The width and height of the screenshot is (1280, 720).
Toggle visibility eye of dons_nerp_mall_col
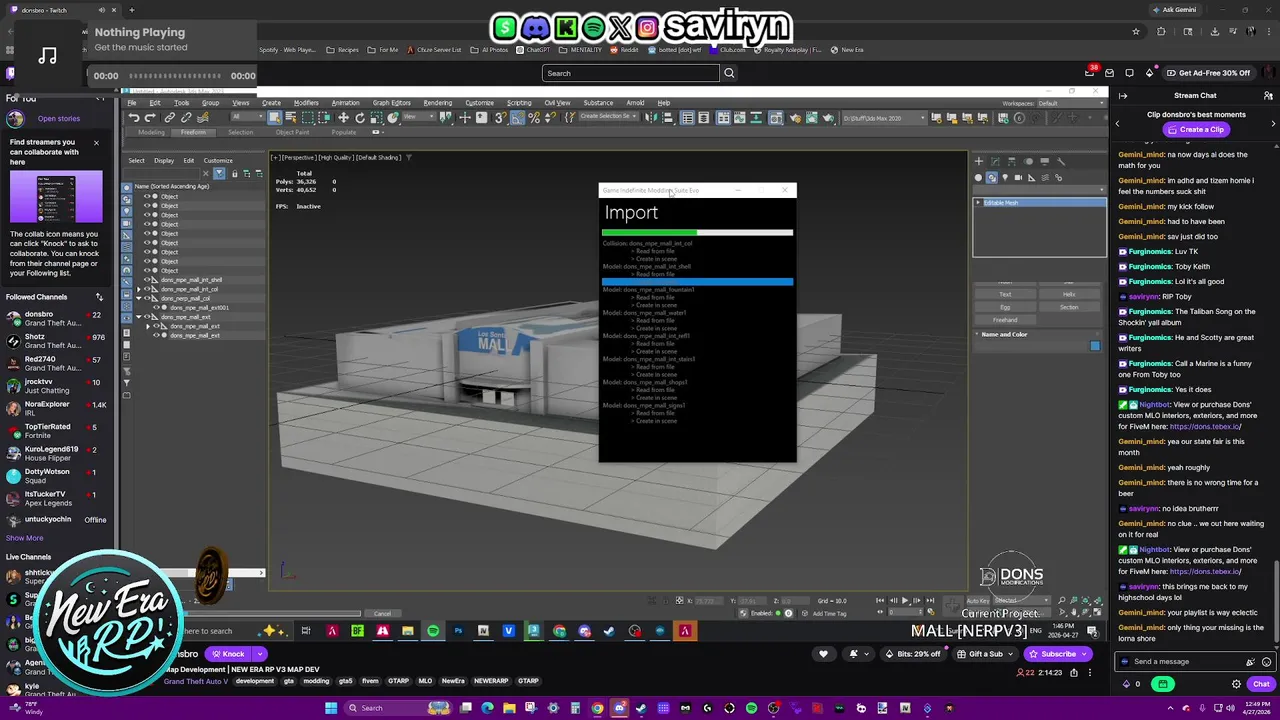(x=147, y=298)
